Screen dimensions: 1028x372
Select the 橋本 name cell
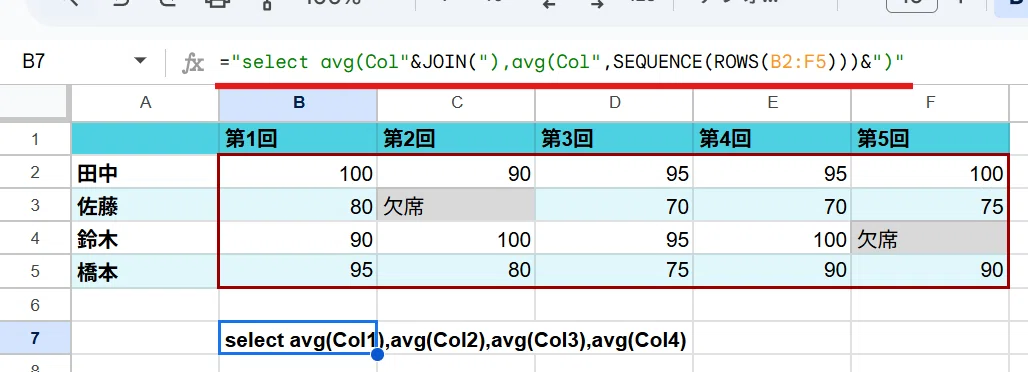coord(145,272)
